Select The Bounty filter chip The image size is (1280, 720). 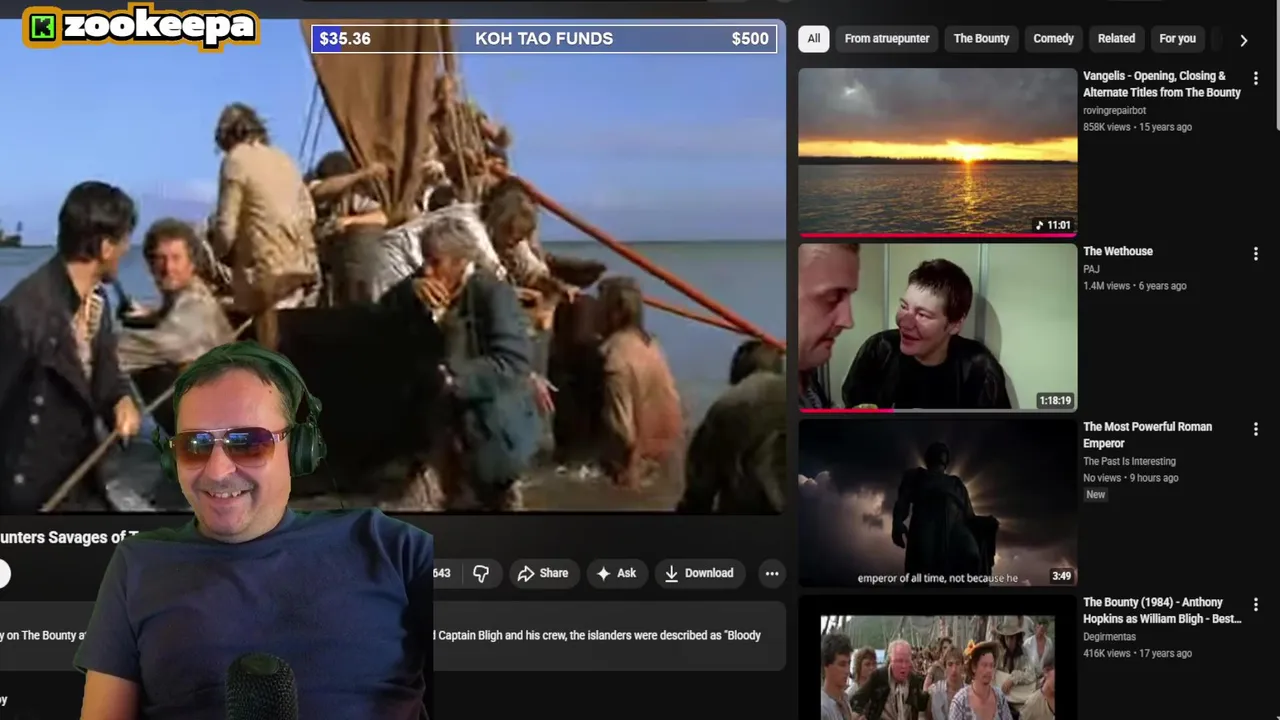point(981,39)
